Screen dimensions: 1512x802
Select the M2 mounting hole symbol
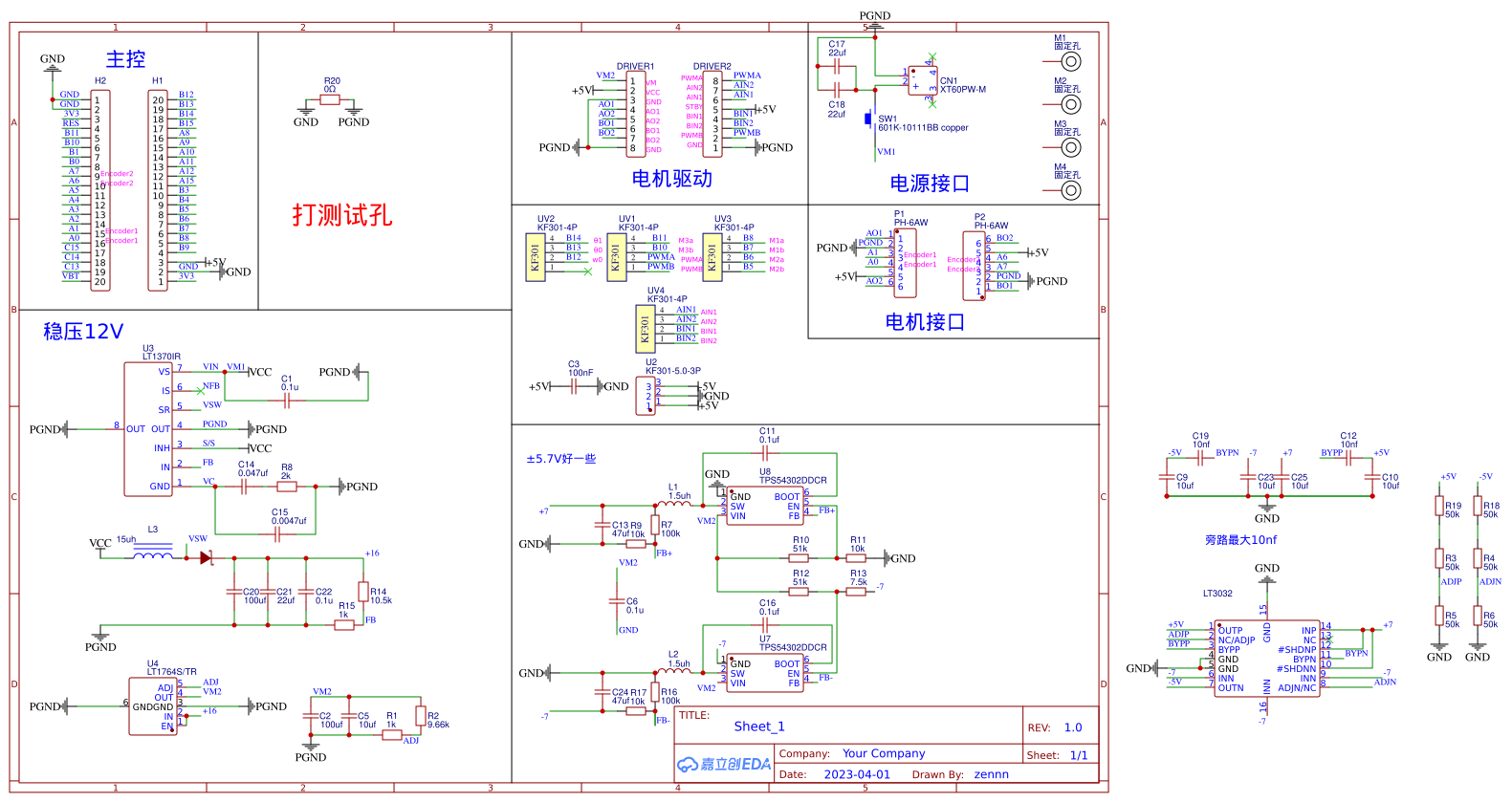(x=1071, y=104)
